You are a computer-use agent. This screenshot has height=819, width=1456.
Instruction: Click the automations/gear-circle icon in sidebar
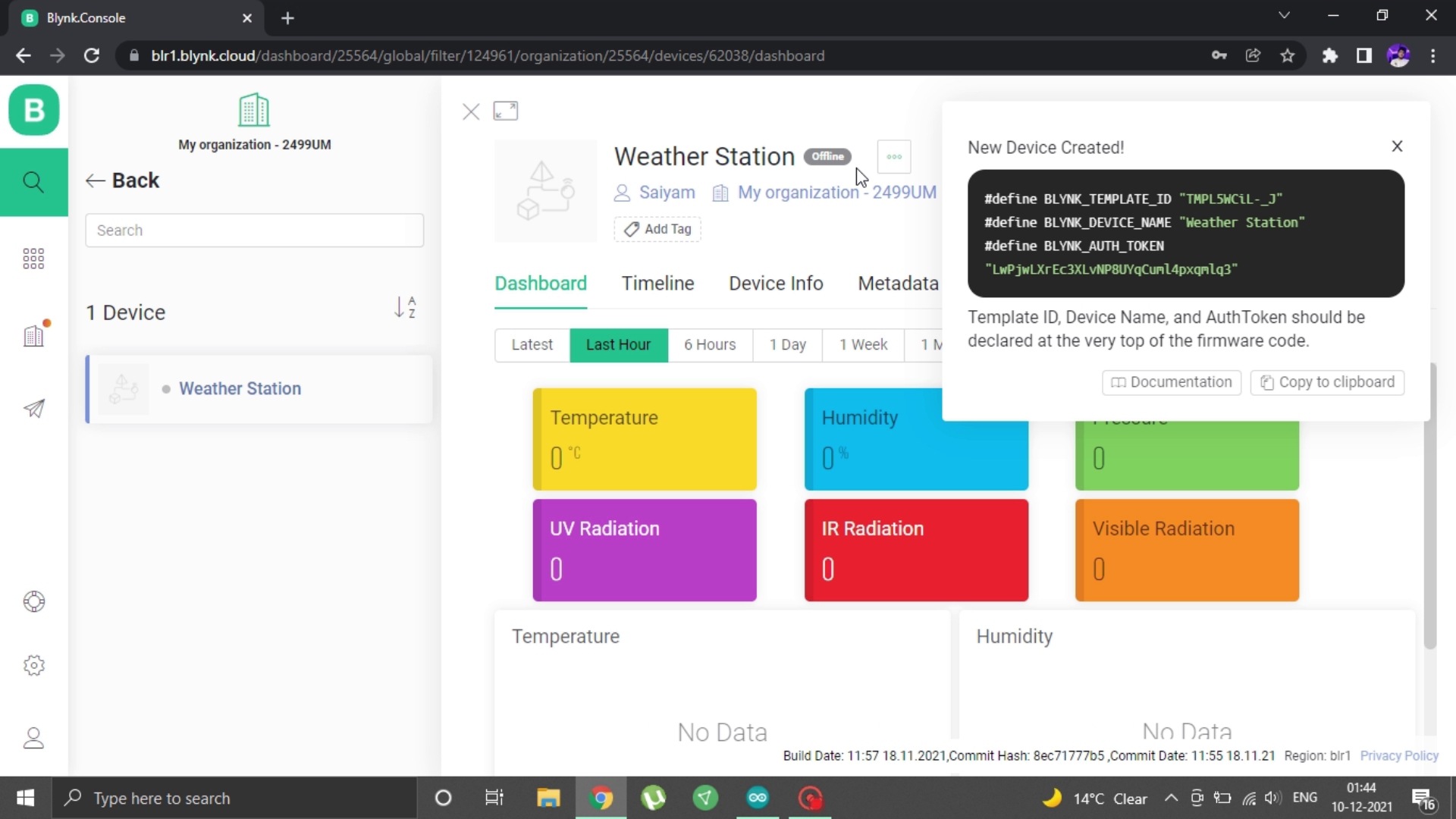(34, 665)
